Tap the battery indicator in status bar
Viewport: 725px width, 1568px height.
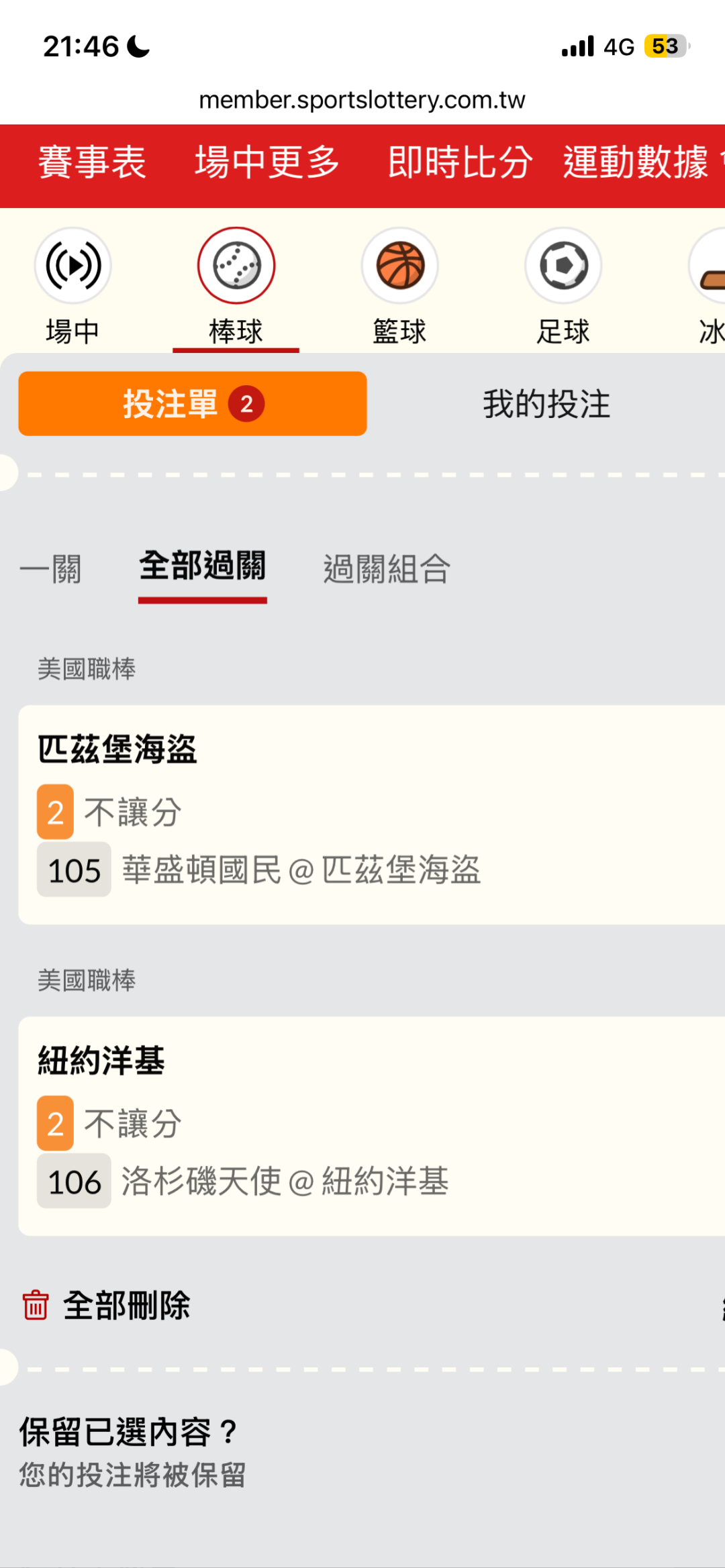tap(666, 46)
